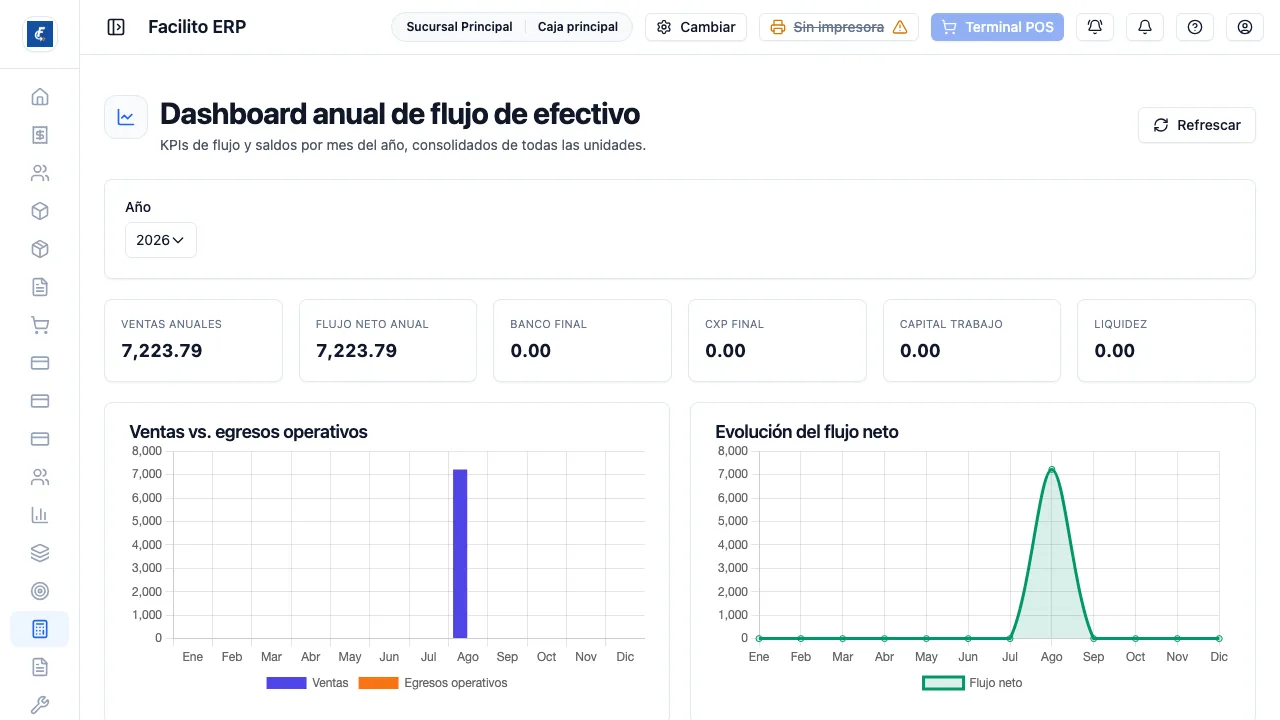Open the plain bell notifications icon

click(x=1145, y=27)
